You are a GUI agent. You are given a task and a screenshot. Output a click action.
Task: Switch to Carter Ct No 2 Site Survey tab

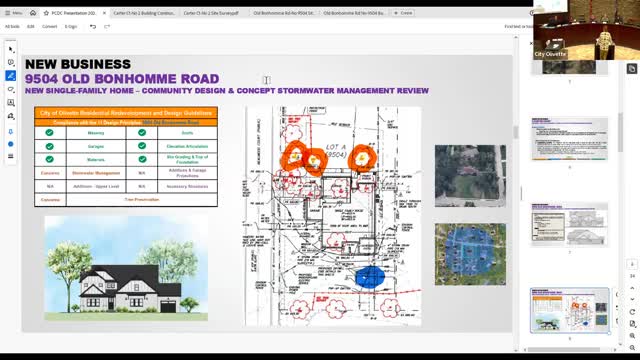pyautogui.click(x=211, y=13)
